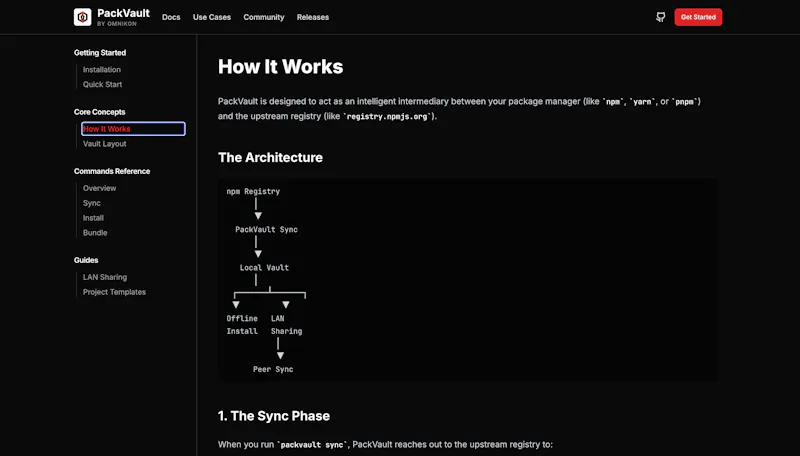
Task: Click the 'registry.npmjs.org' inline code
Action: tap(387, 116)
